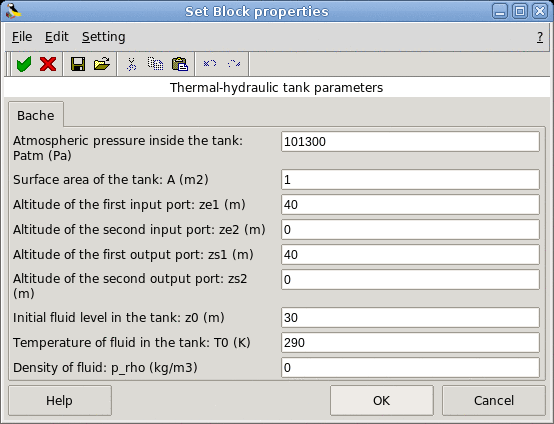Click the Cancel button

click(x=494, y=400)
